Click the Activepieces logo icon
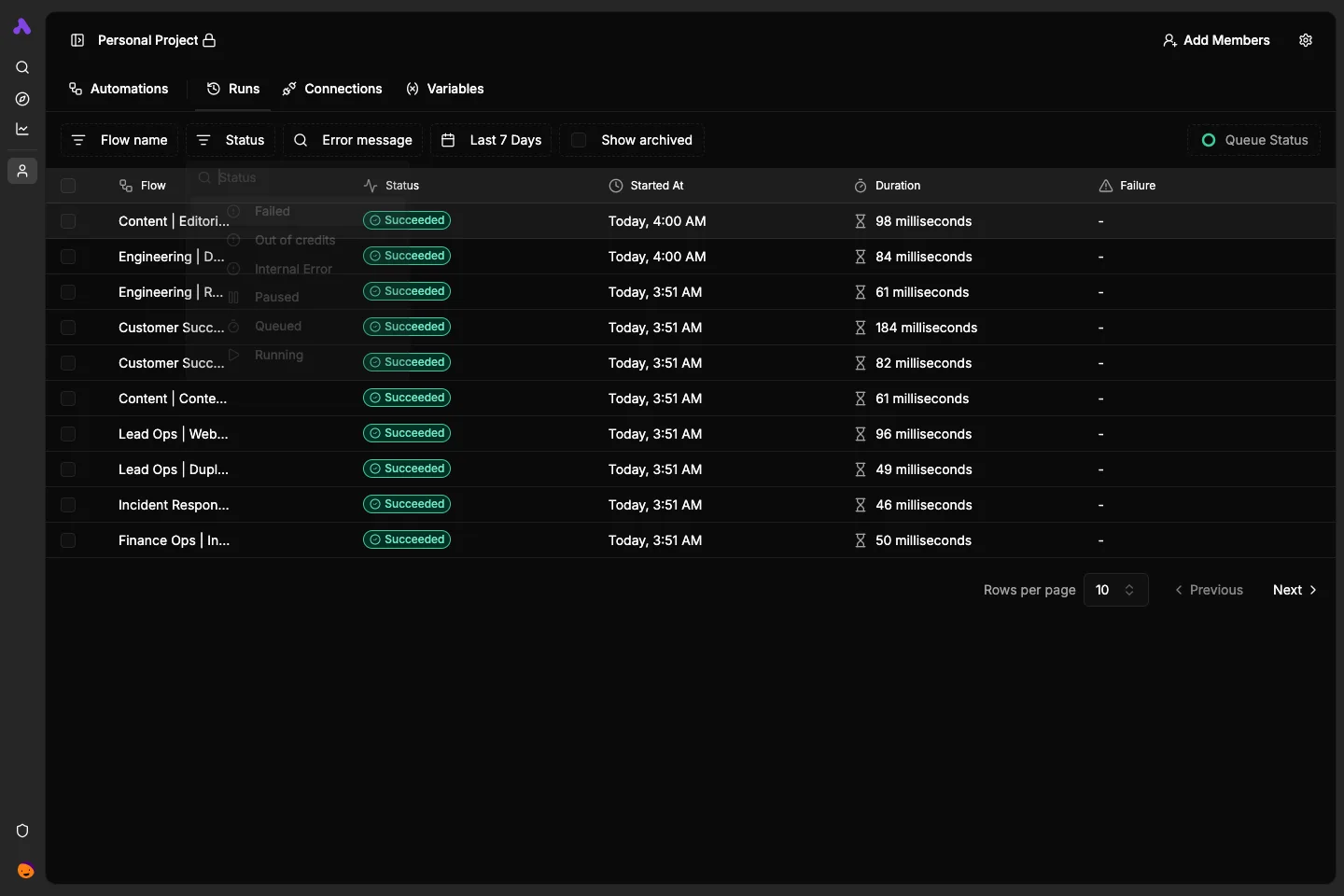The height and width of the screenshot is (896, 1344). tap(22, 27)
